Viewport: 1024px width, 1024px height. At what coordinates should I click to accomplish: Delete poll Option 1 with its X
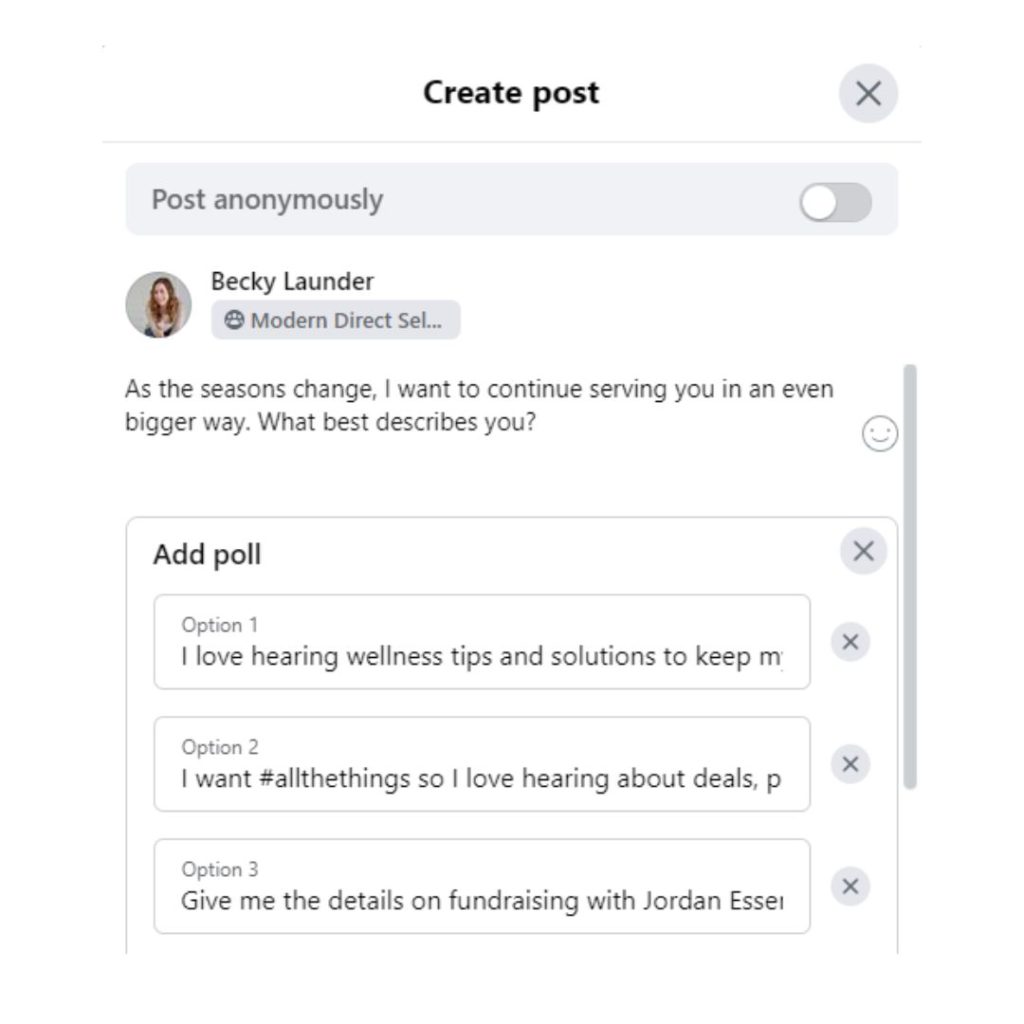click(850, 642)
